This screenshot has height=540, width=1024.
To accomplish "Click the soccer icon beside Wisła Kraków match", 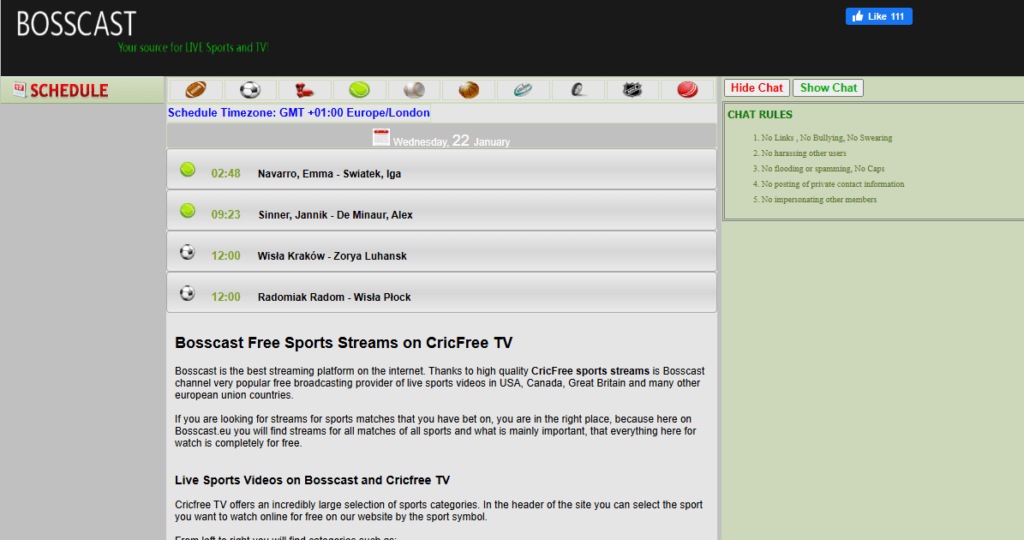I will [x=187, y=252].
